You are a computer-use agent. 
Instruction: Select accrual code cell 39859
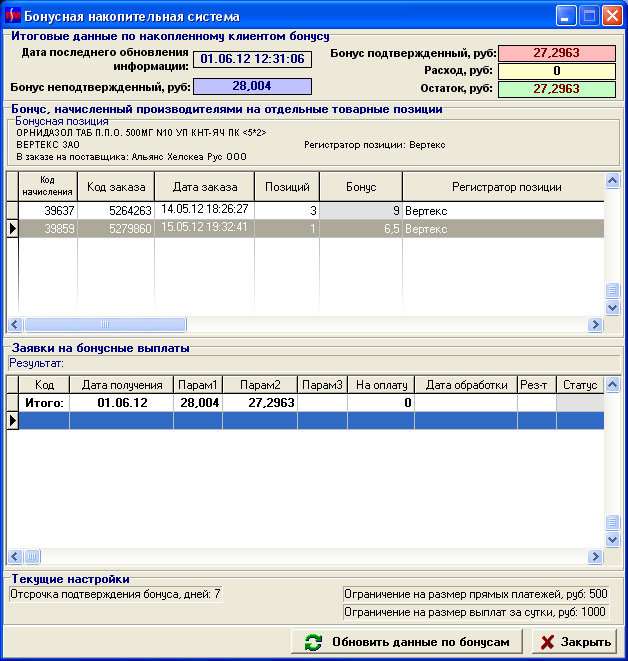coord(48,228)
